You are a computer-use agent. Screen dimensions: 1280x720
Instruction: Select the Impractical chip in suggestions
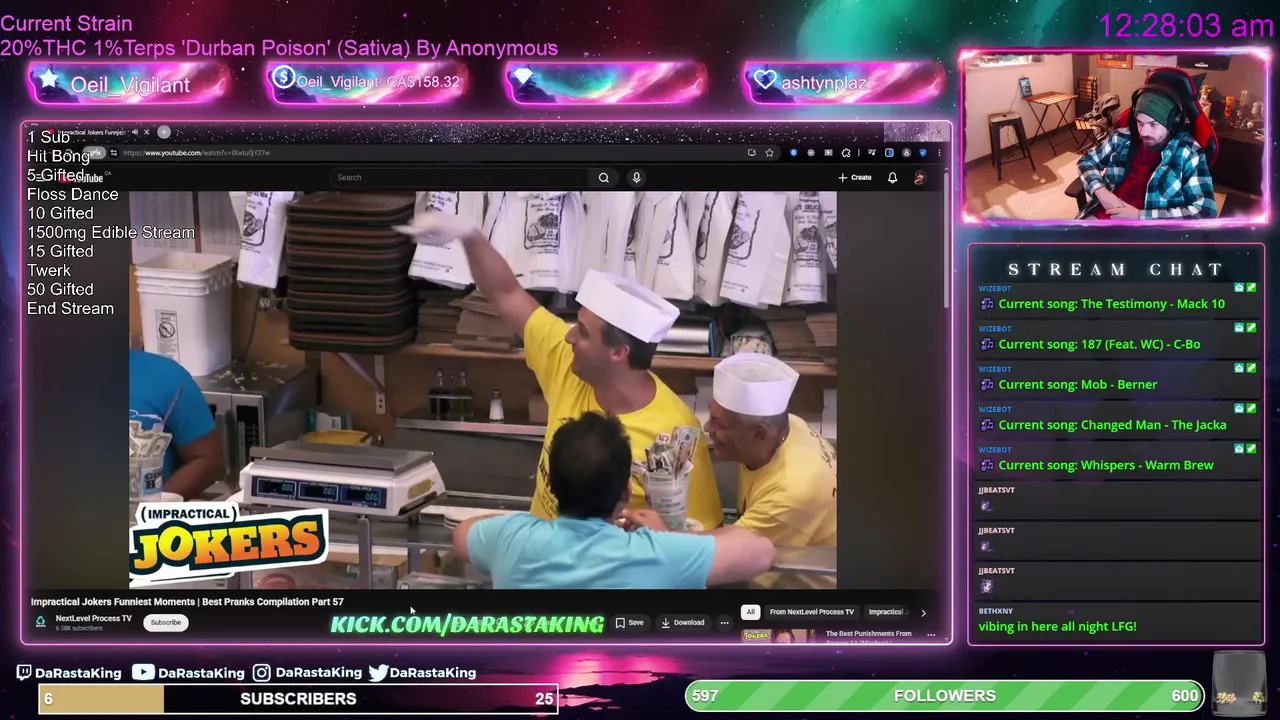tap(886, 612)
